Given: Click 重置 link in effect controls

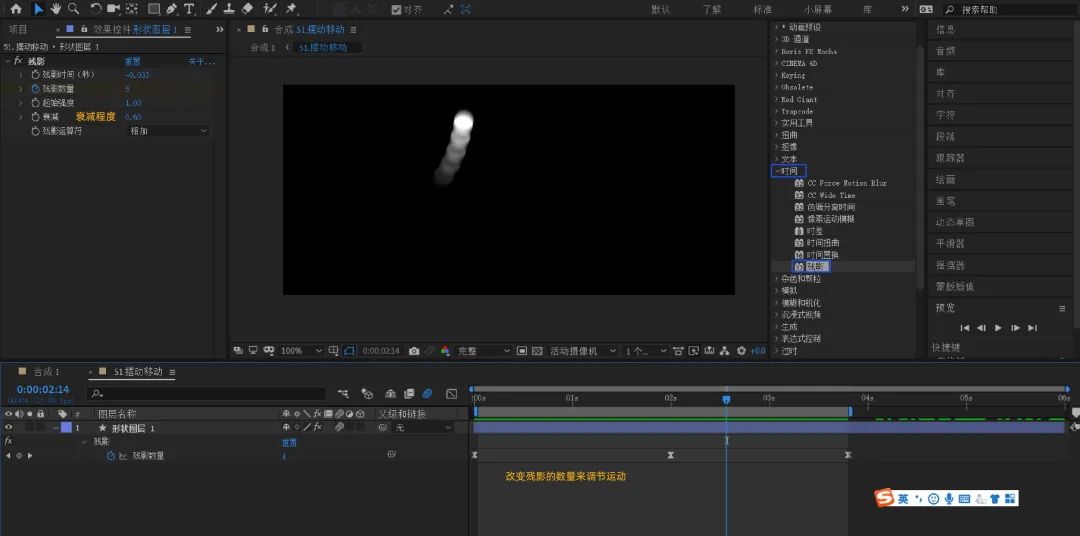Looking at the screenshot, I should tap(133, 61).
